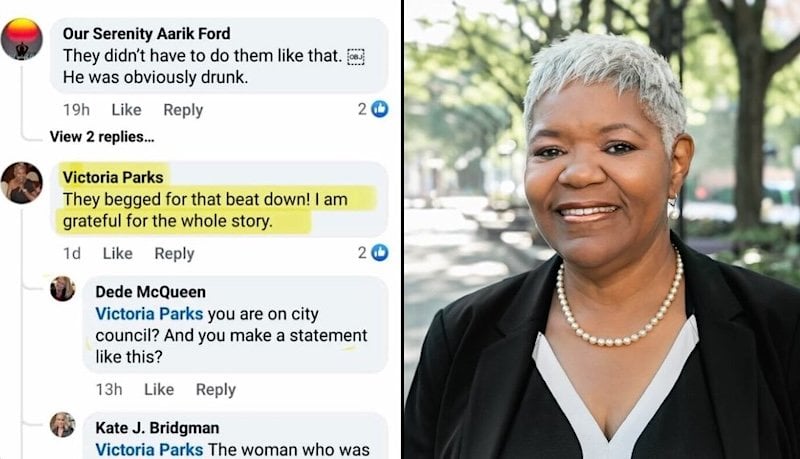Screen dimensions: 800x459
Task: Reply to Dede McQueen's comment
Action: pyautogui.click(x=216, y=390)
